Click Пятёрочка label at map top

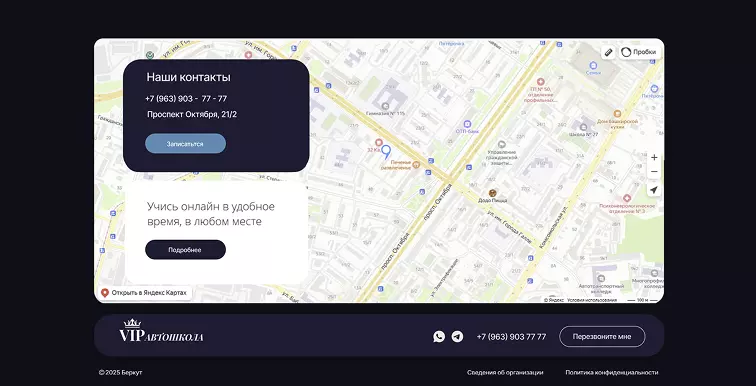point(451,43)
